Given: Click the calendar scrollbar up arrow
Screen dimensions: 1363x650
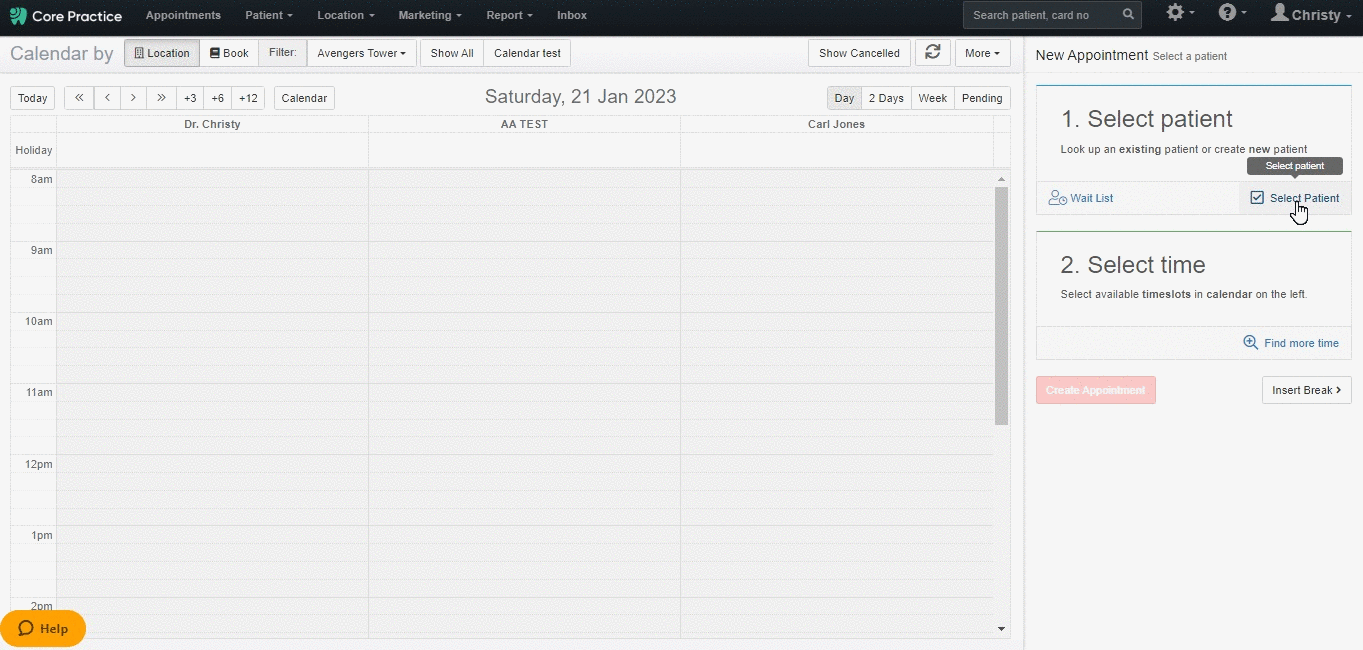Looking at the screenshot, I should click(1002, 179).
